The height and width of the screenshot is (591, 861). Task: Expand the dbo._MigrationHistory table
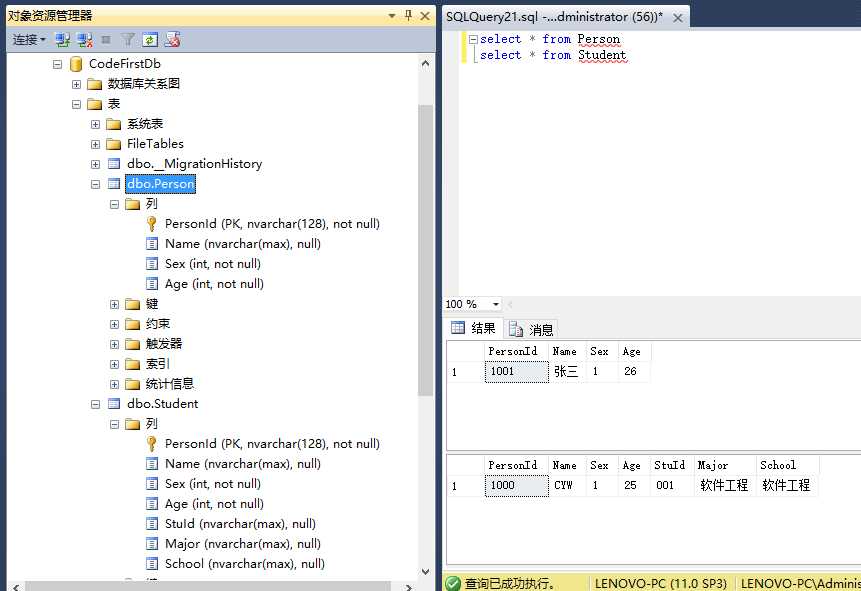(96, 164)
